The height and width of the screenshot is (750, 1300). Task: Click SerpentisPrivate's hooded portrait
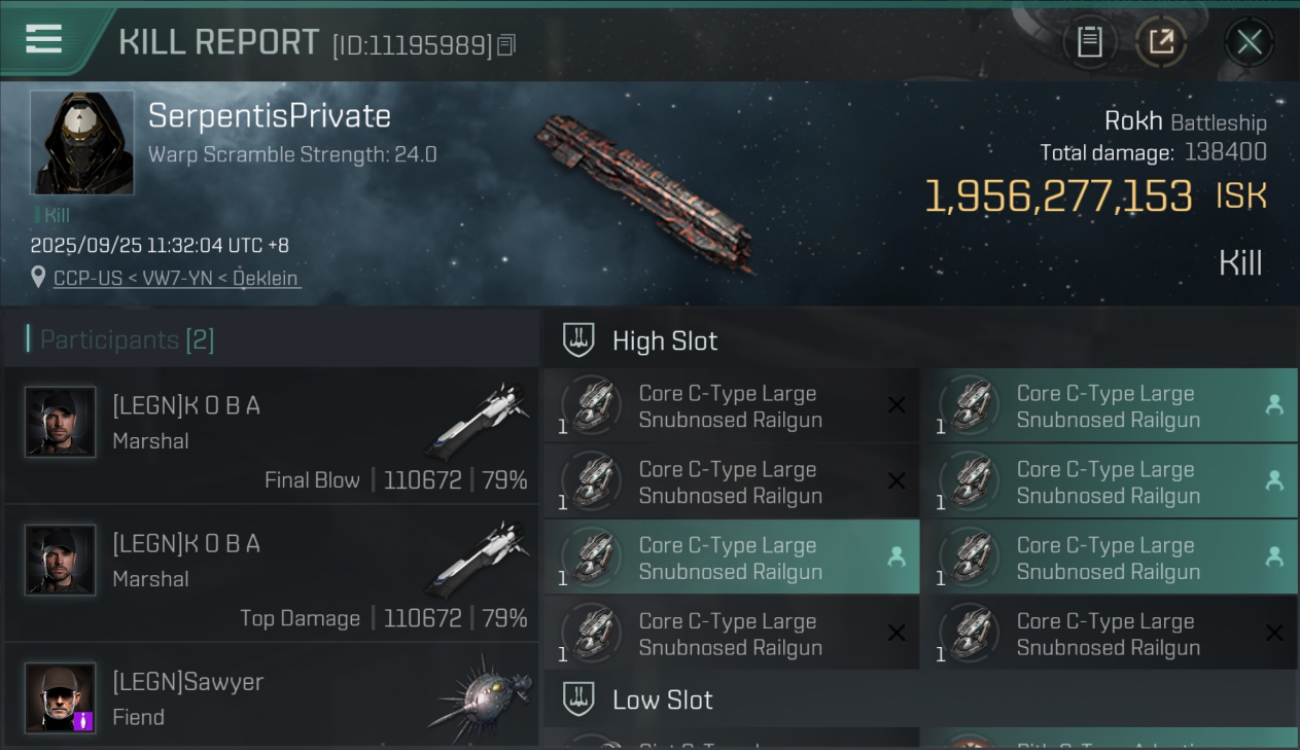(82, 143)
